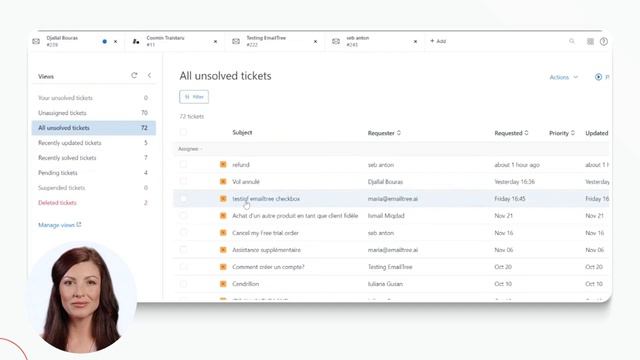Close the seb anton tab
This screenshot has height=360, width=640.
[416, 41]
